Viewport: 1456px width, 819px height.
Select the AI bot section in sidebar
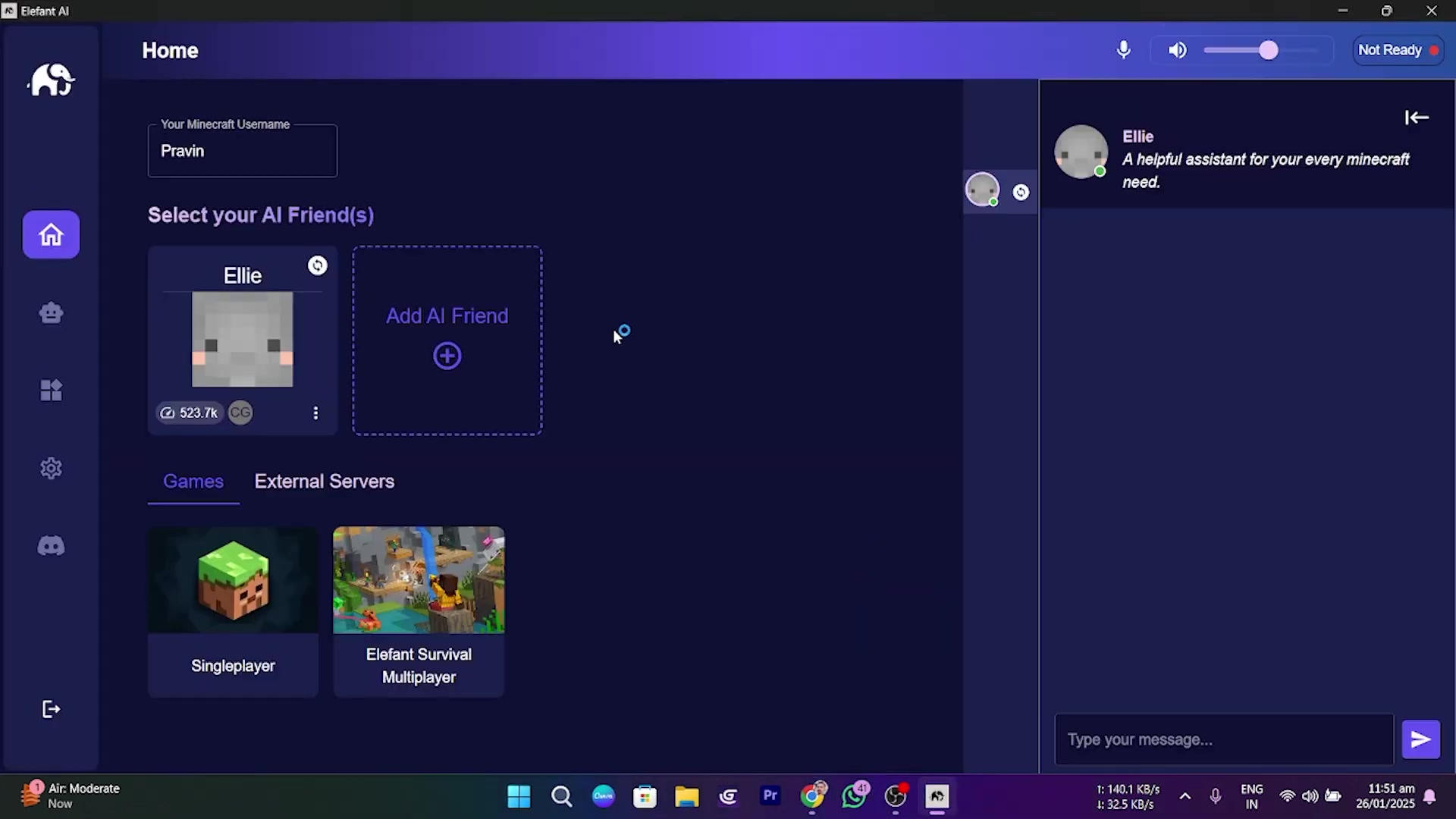click(x=50, y=312)
